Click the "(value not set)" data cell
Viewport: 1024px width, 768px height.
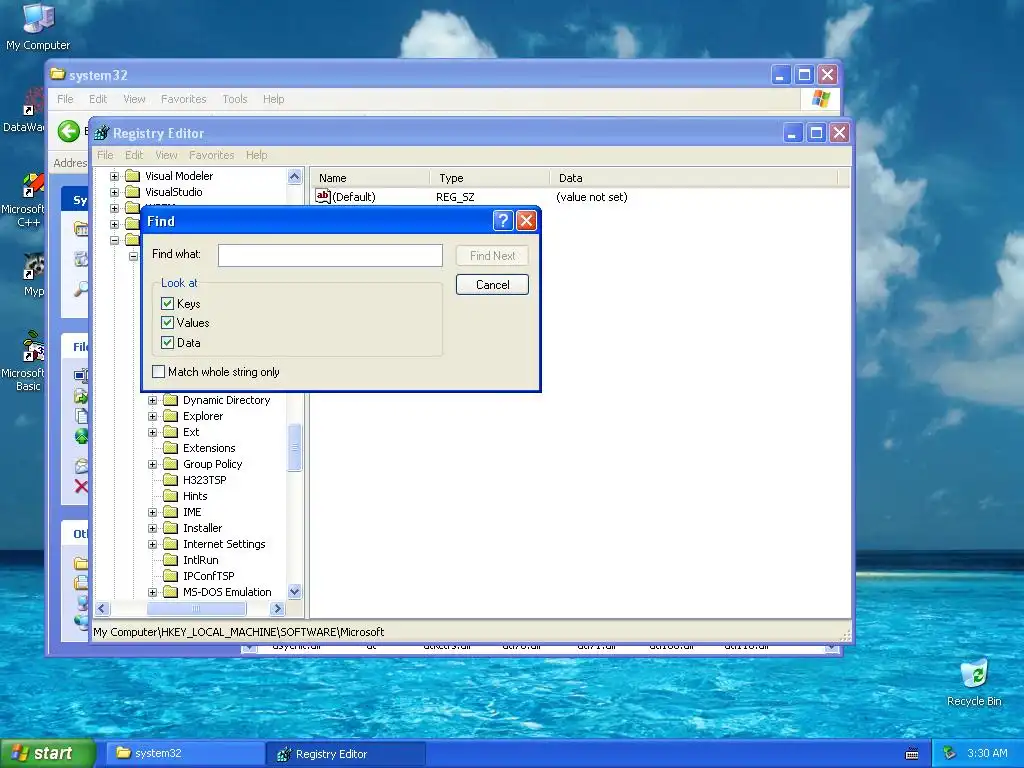[x=592, y=197]
